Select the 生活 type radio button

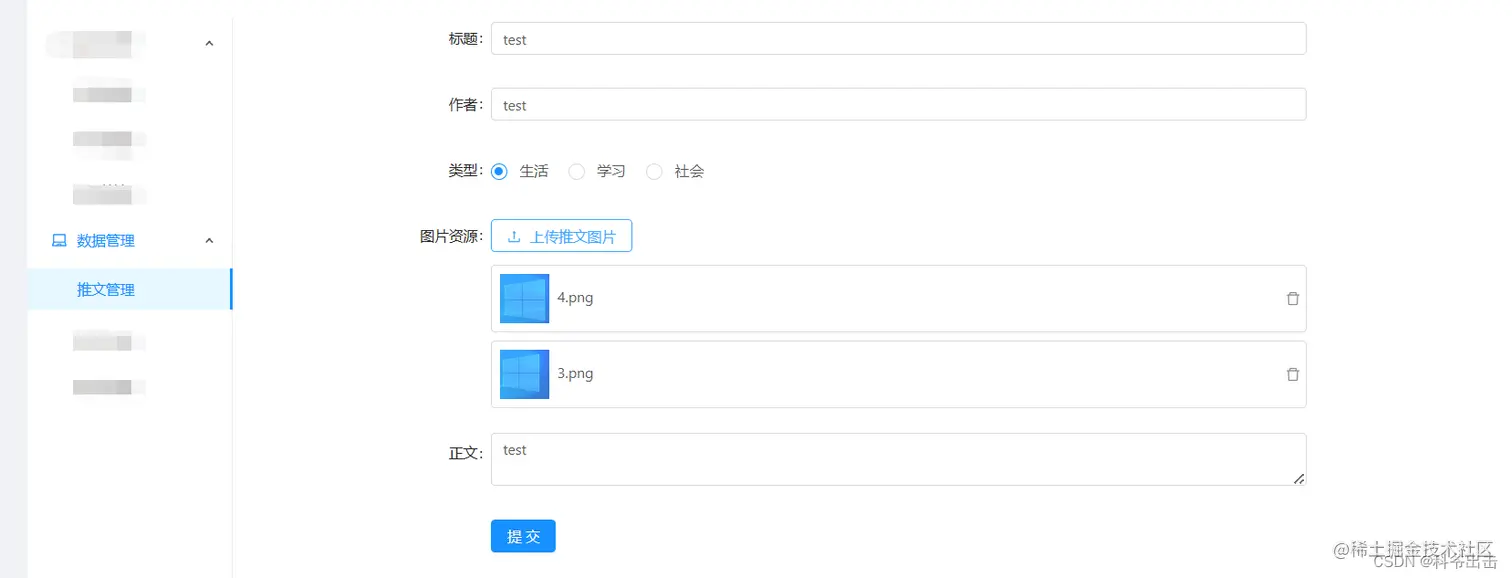pos(499,171)
